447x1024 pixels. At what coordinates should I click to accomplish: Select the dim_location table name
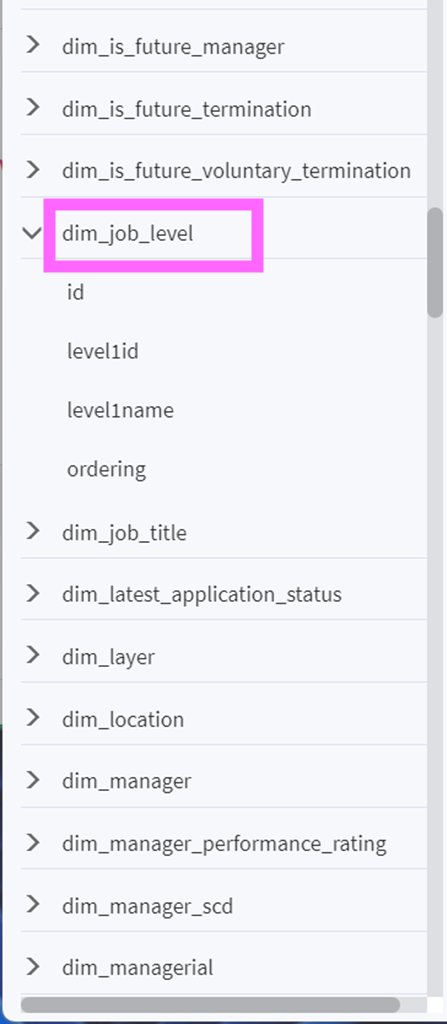[x=123, y=719]
